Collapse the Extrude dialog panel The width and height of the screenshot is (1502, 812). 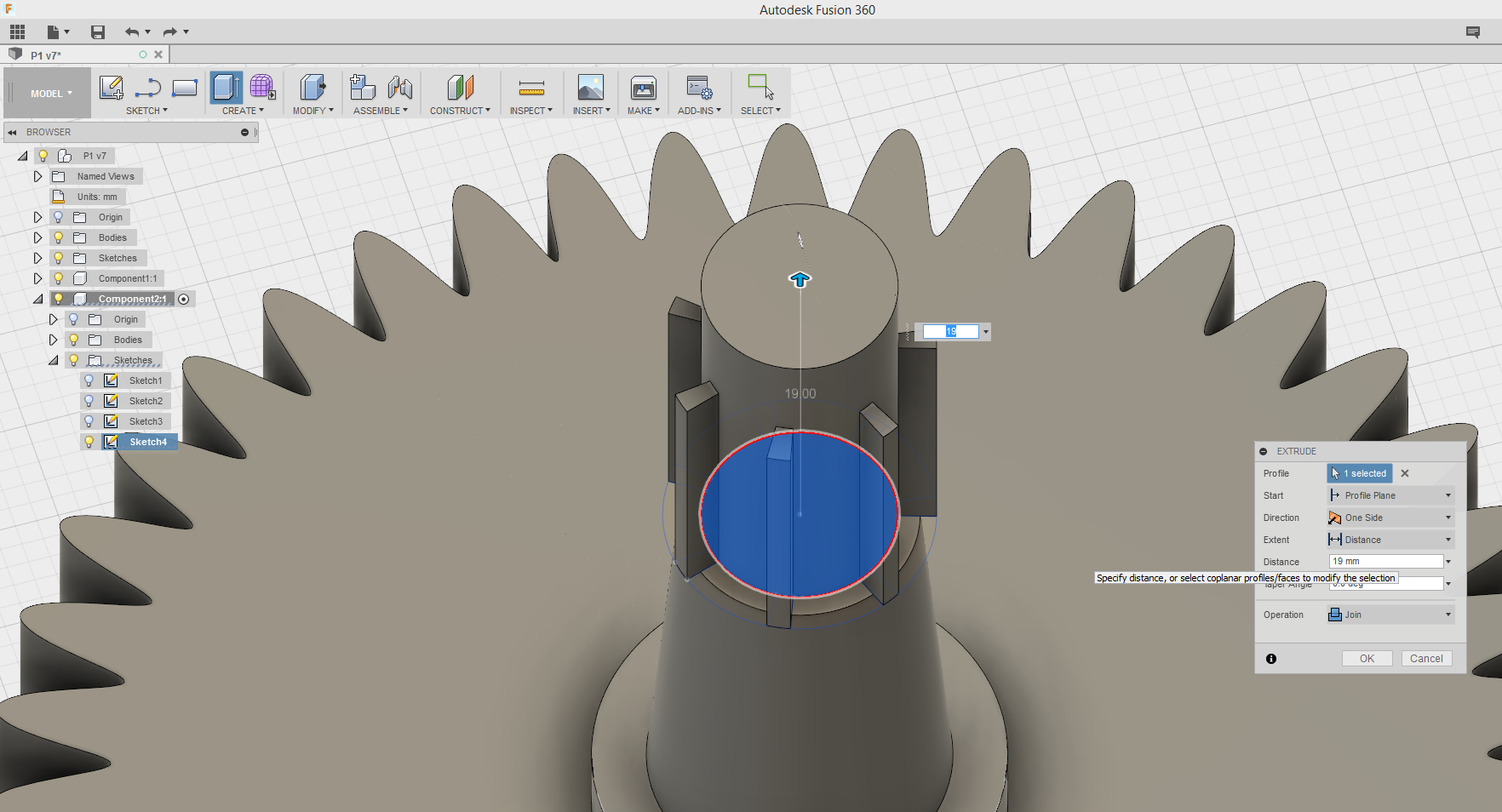pos(1264,451)
